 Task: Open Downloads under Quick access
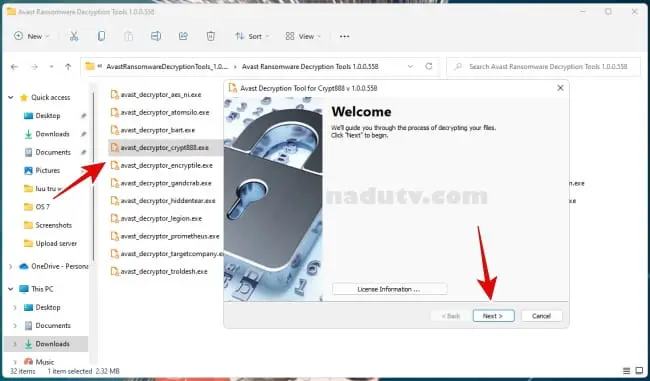(x=52, y=134)
